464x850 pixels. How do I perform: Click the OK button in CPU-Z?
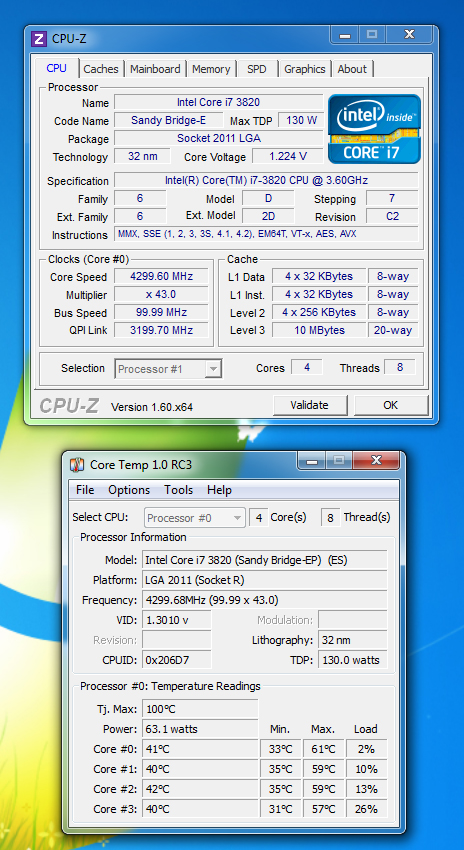click(x=390, y=405)
